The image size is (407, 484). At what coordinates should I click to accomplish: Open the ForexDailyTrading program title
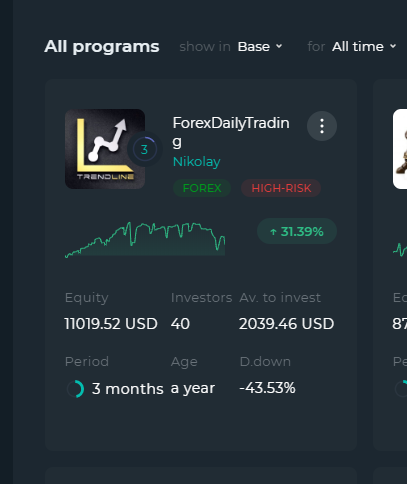(x=231, y=132)
